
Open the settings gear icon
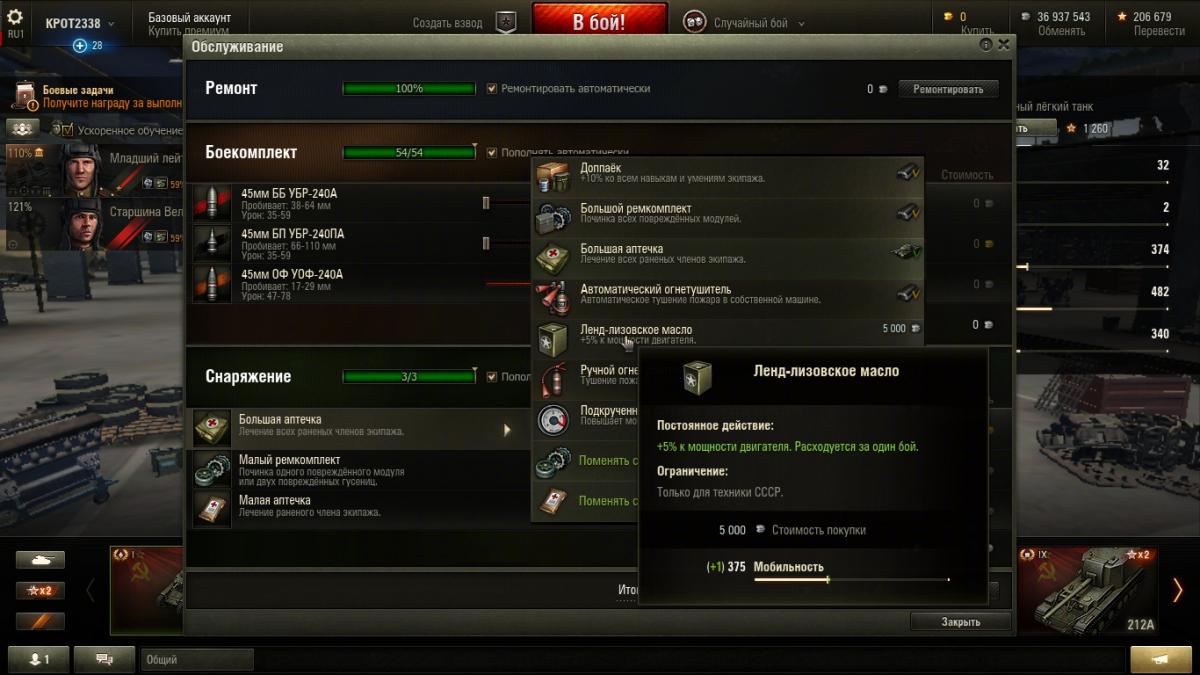[15, 18]
